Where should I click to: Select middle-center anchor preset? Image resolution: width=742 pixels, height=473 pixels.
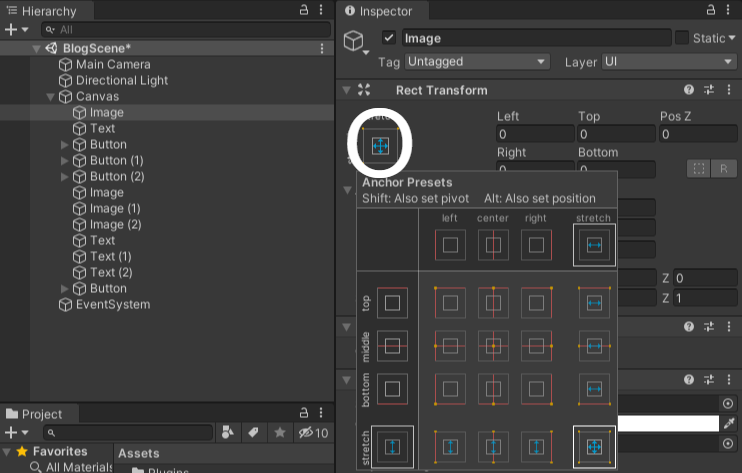coord(493,346)
